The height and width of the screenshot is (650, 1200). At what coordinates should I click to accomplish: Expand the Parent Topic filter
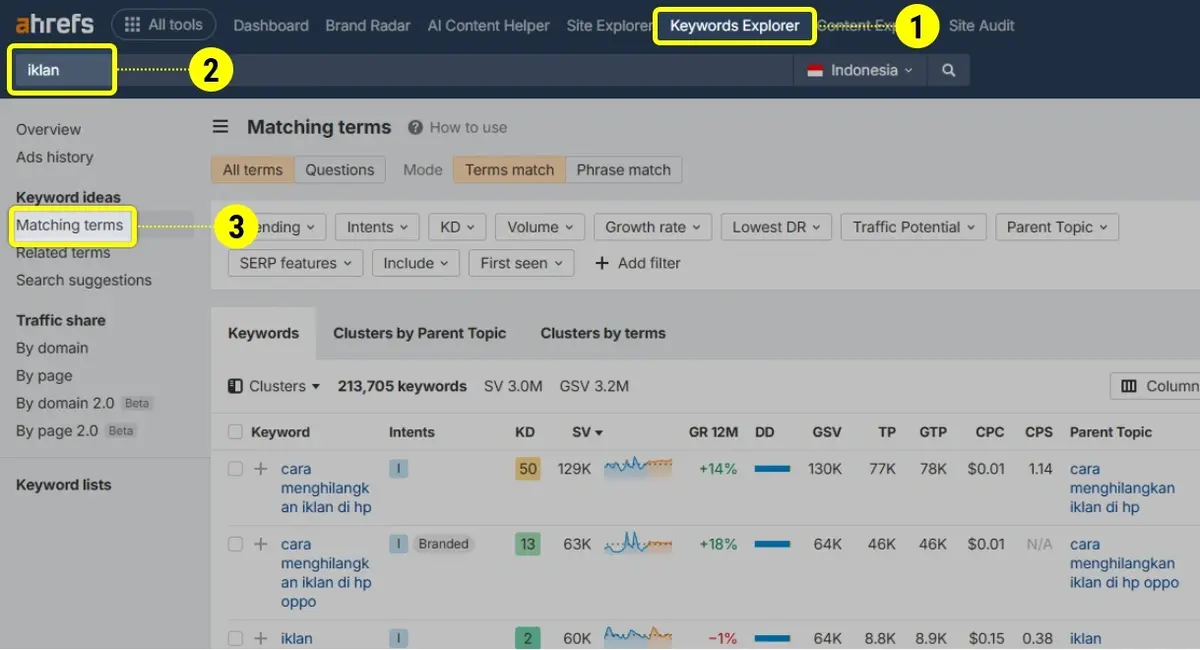[x=1057, y=227]
